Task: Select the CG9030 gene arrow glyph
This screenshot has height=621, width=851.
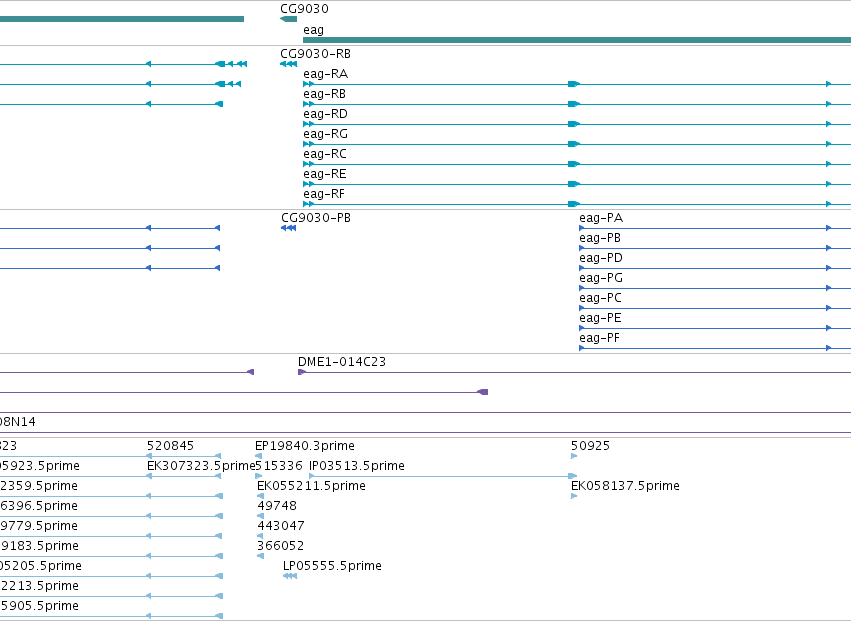Action: click(288, 19)
